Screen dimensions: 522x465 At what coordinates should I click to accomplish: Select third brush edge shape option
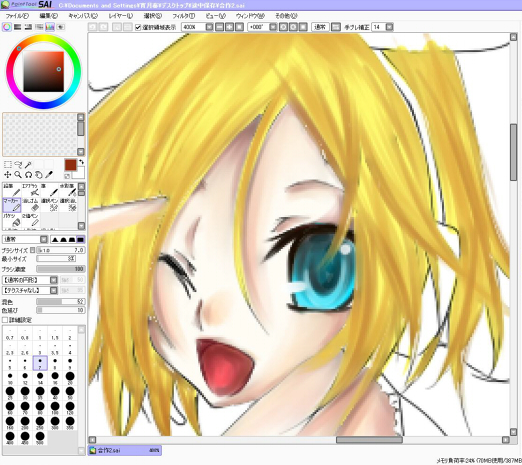click(72, 239)
